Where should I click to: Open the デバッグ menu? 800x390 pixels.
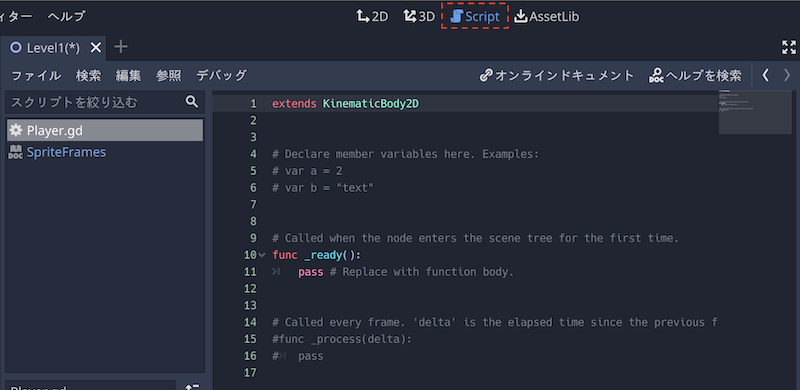[x=221, y=76]
